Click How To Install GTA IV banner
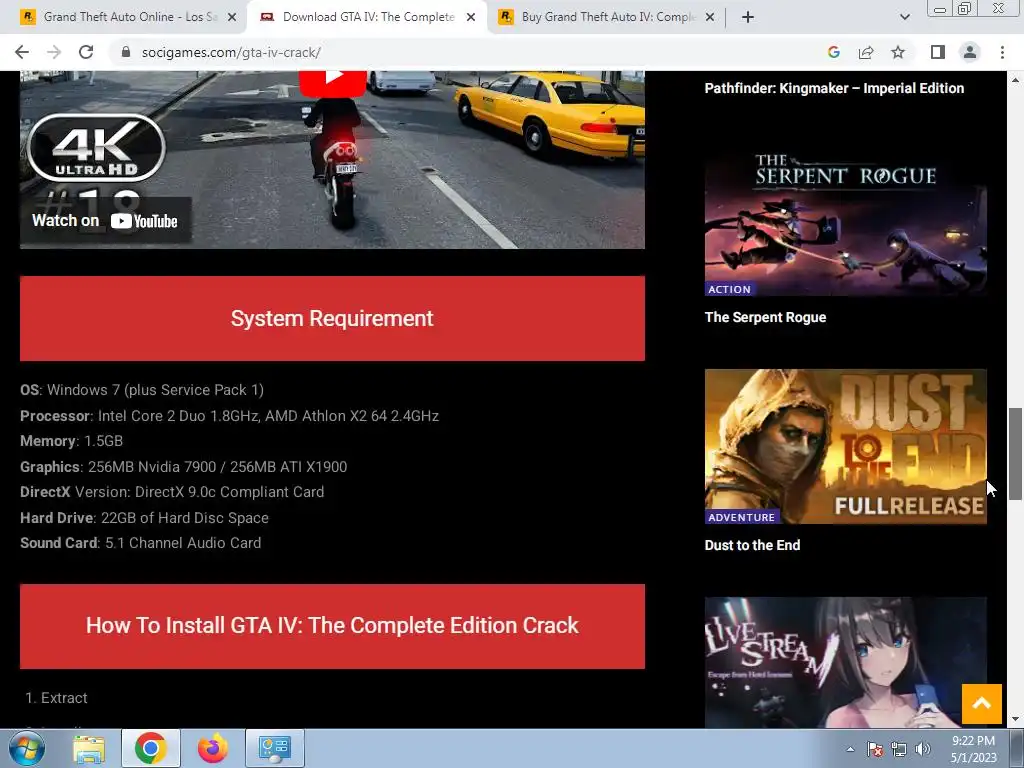This screenshot has height=768, width=1024. 332,626
